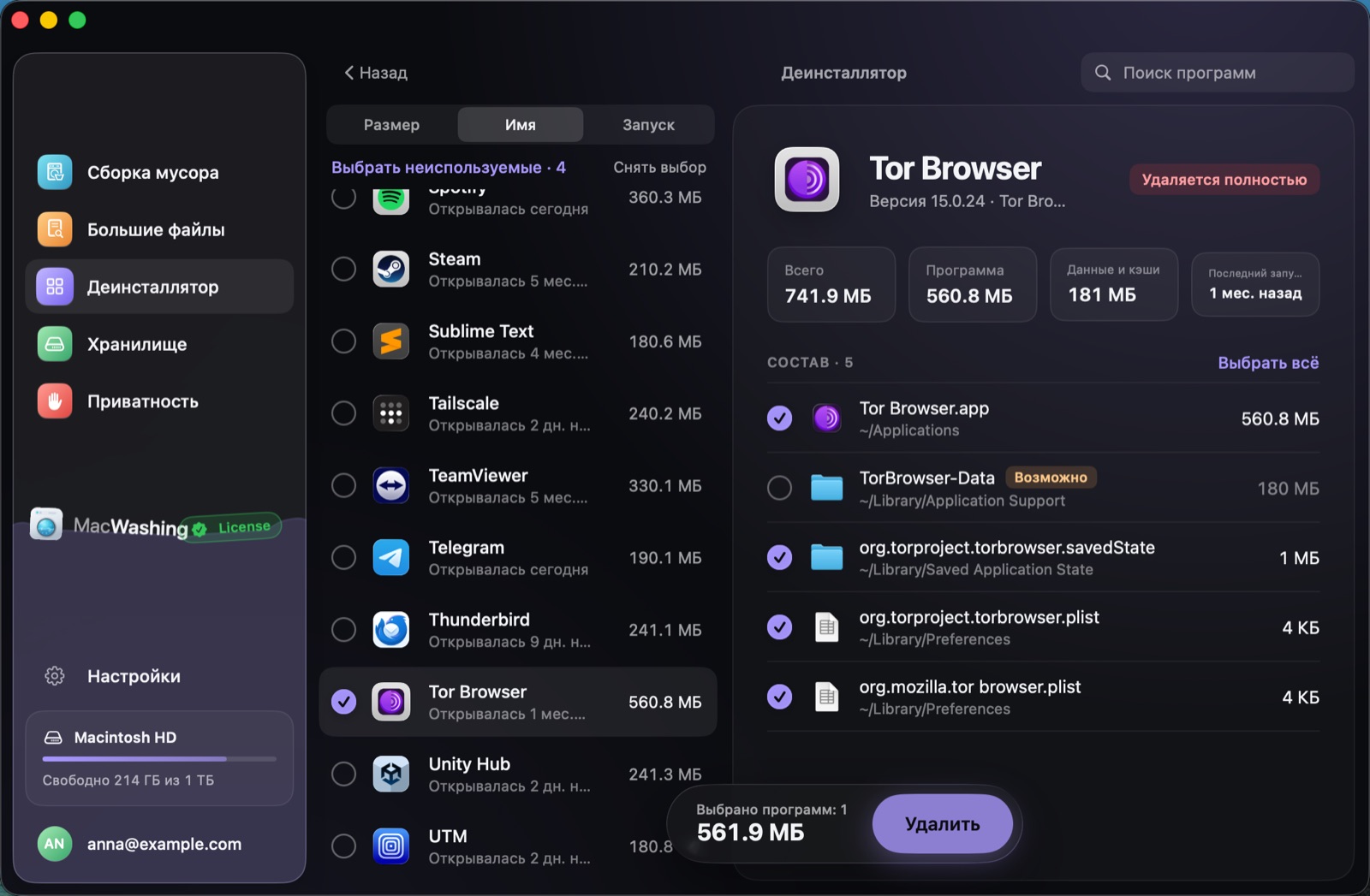
Task: Click the Steam app icon
Action: tap(391, 269)
